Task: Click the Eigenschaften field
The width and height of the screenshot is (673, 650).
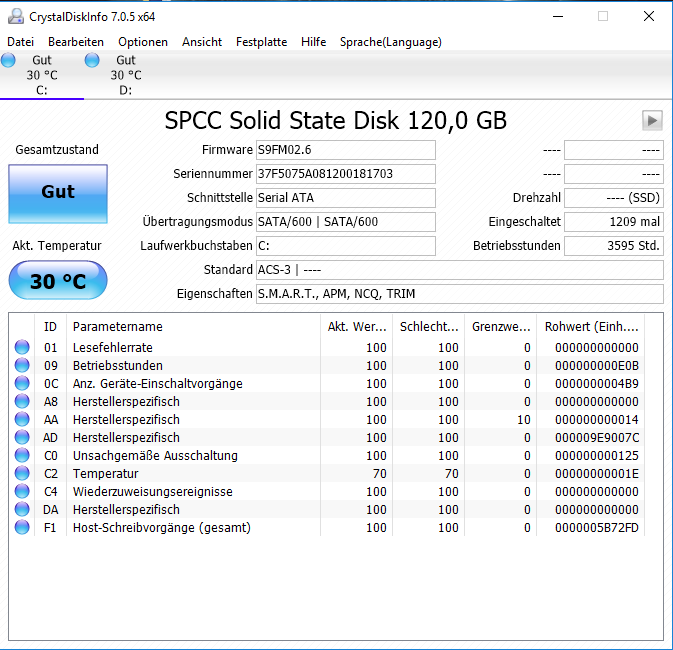Action: (460, 294)
